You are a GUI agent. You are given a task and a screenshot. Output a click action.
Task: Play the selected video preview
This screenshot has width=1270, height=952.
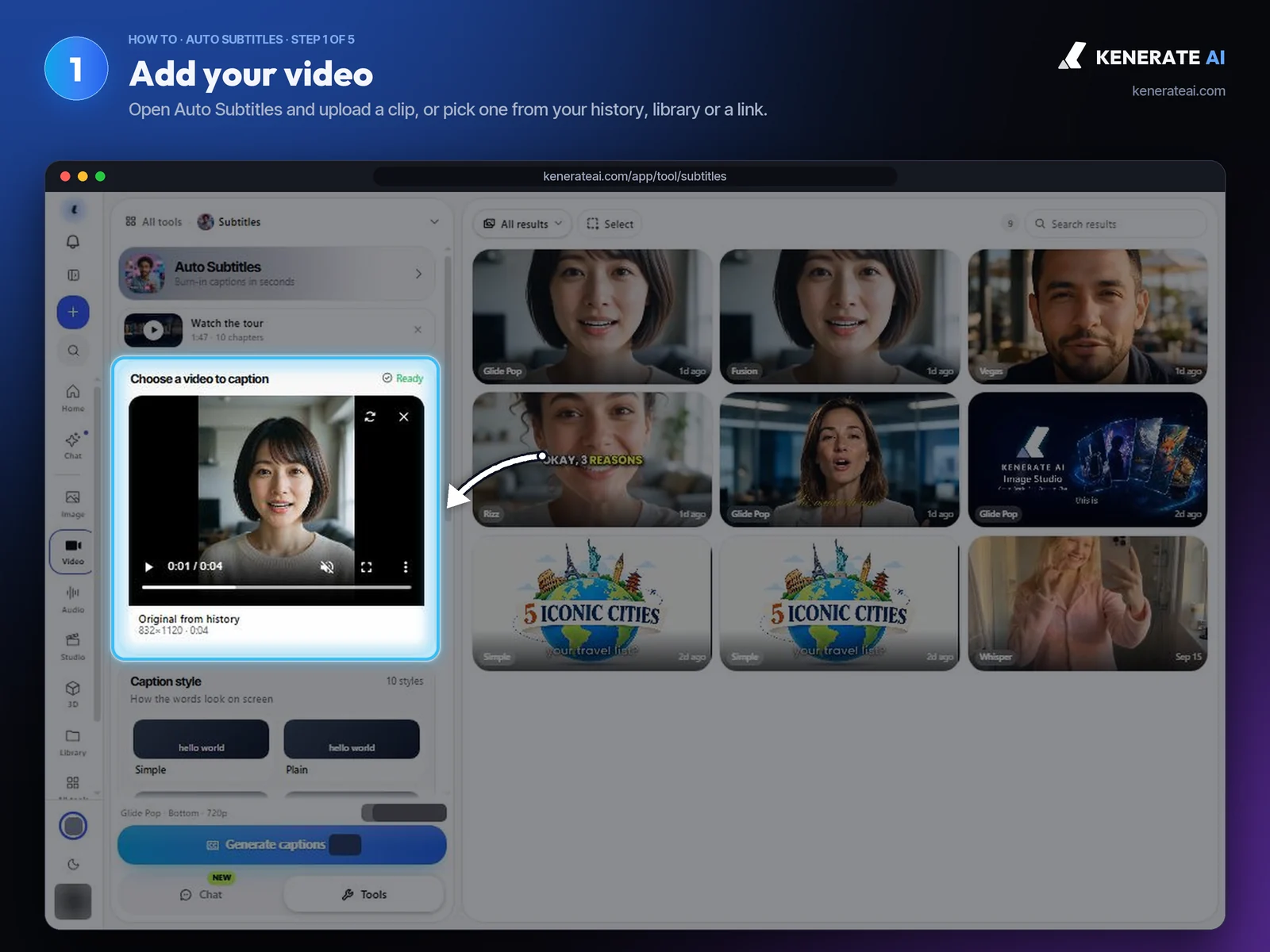coord(148,566)
